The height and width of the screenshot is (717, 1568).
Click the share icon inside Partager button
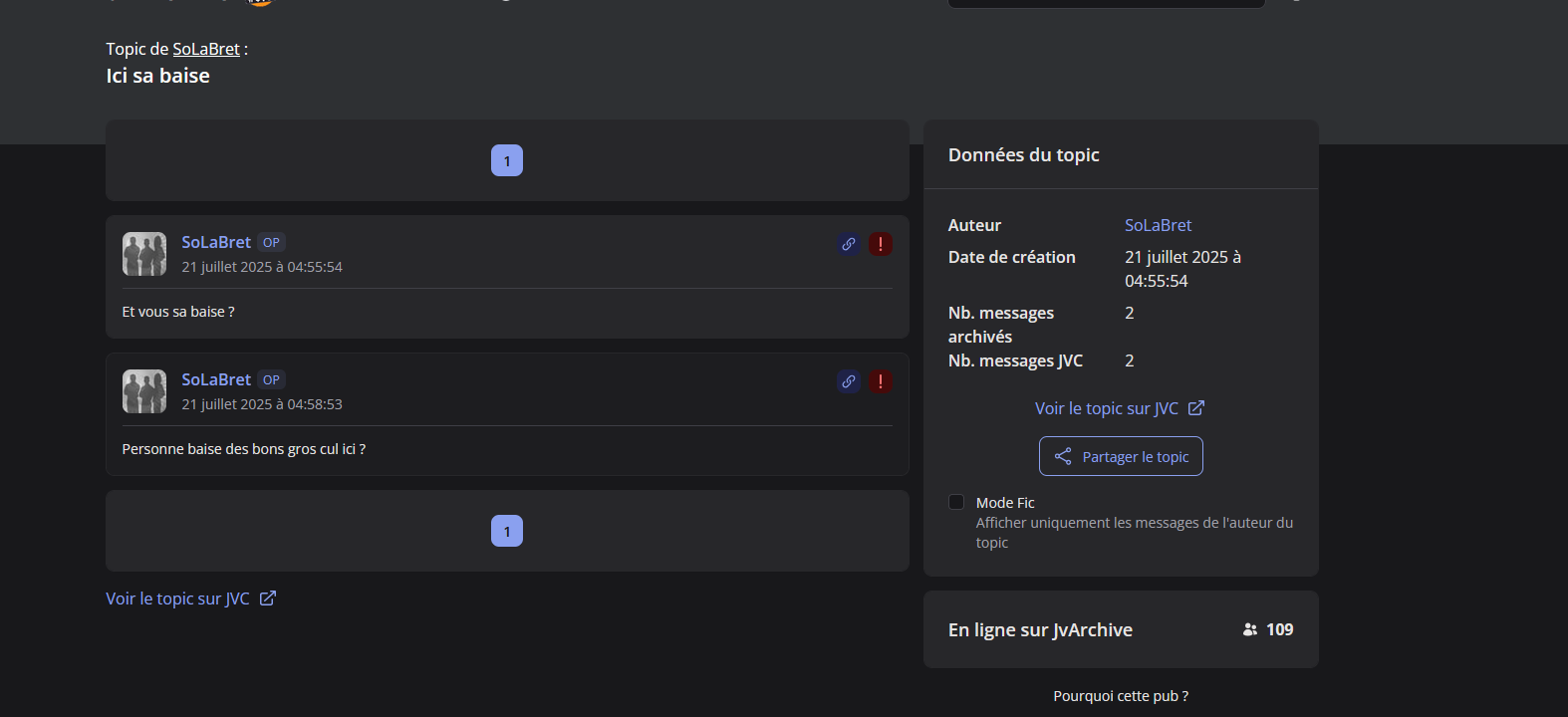tap(1063, 456)
